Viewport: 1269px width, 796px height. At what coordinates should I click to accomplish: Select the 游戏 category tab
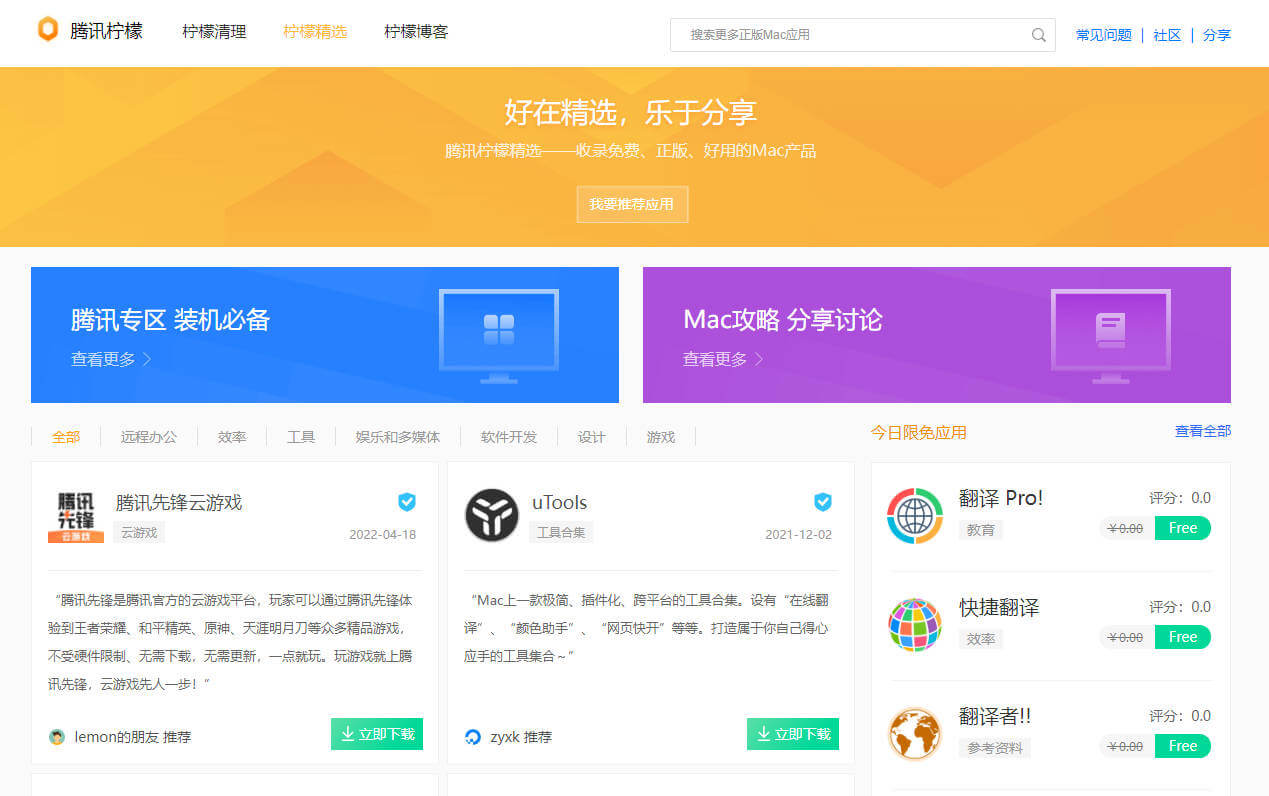tap(659, 436)
